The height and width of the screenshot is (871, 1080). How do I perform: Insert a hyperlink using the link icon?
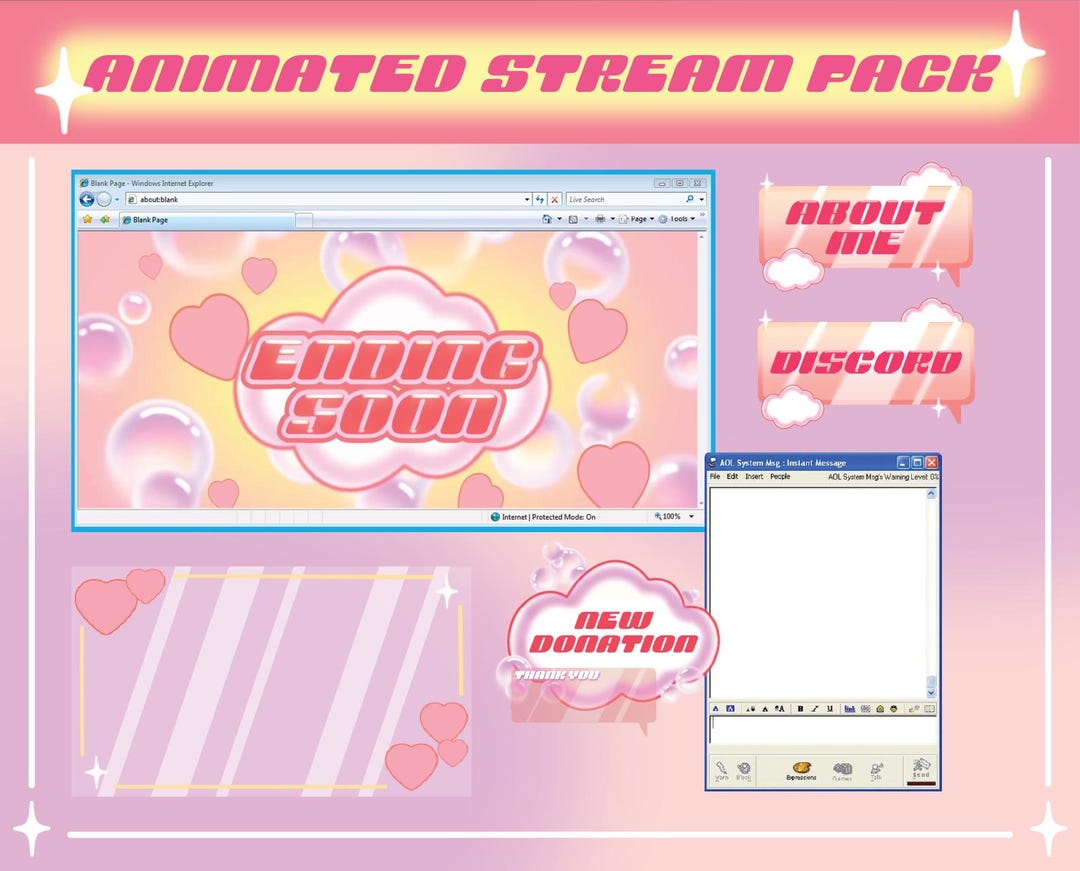coord(849,708)
